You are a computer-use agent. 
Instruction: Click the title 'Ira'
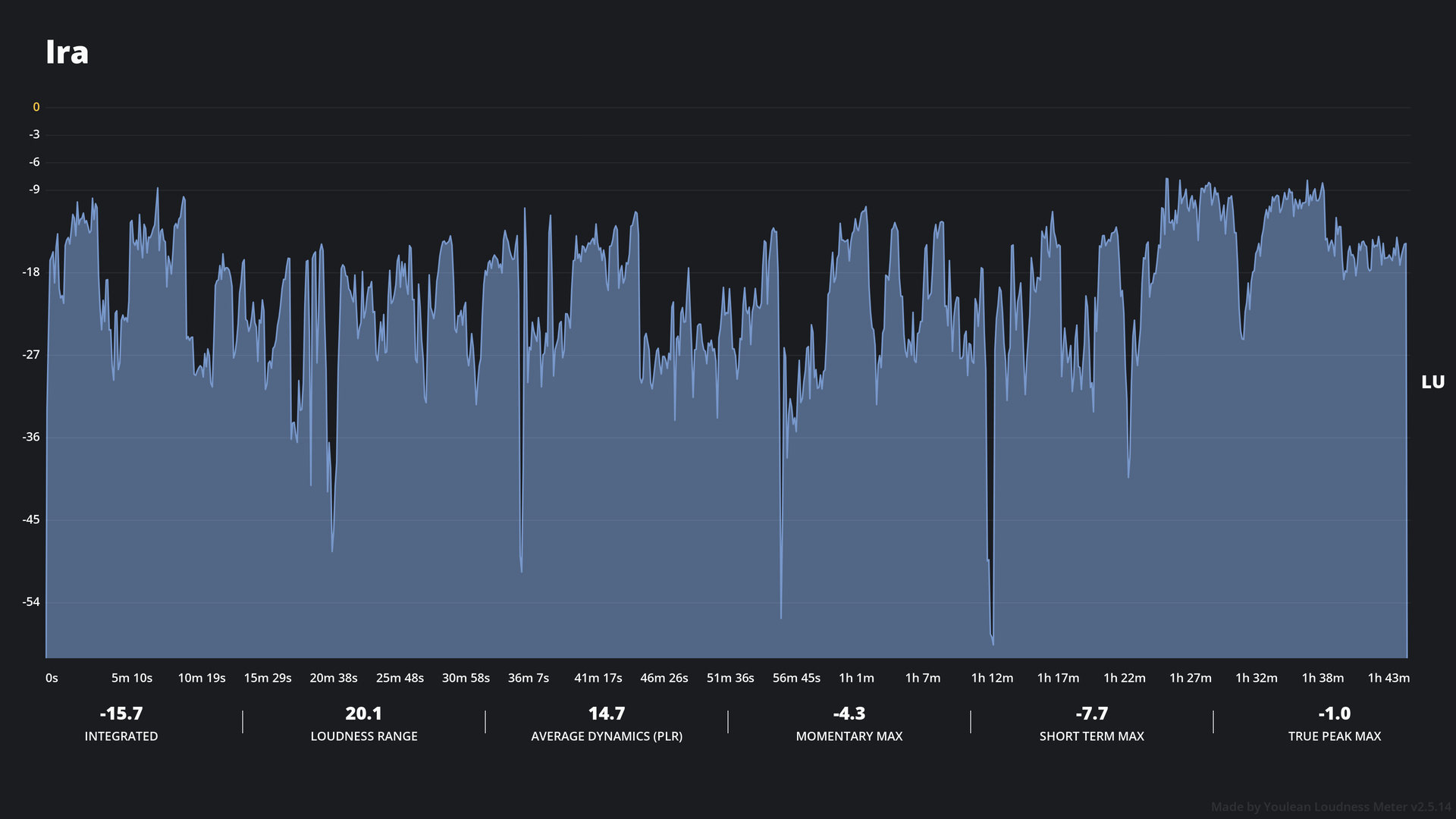point(67,52)
